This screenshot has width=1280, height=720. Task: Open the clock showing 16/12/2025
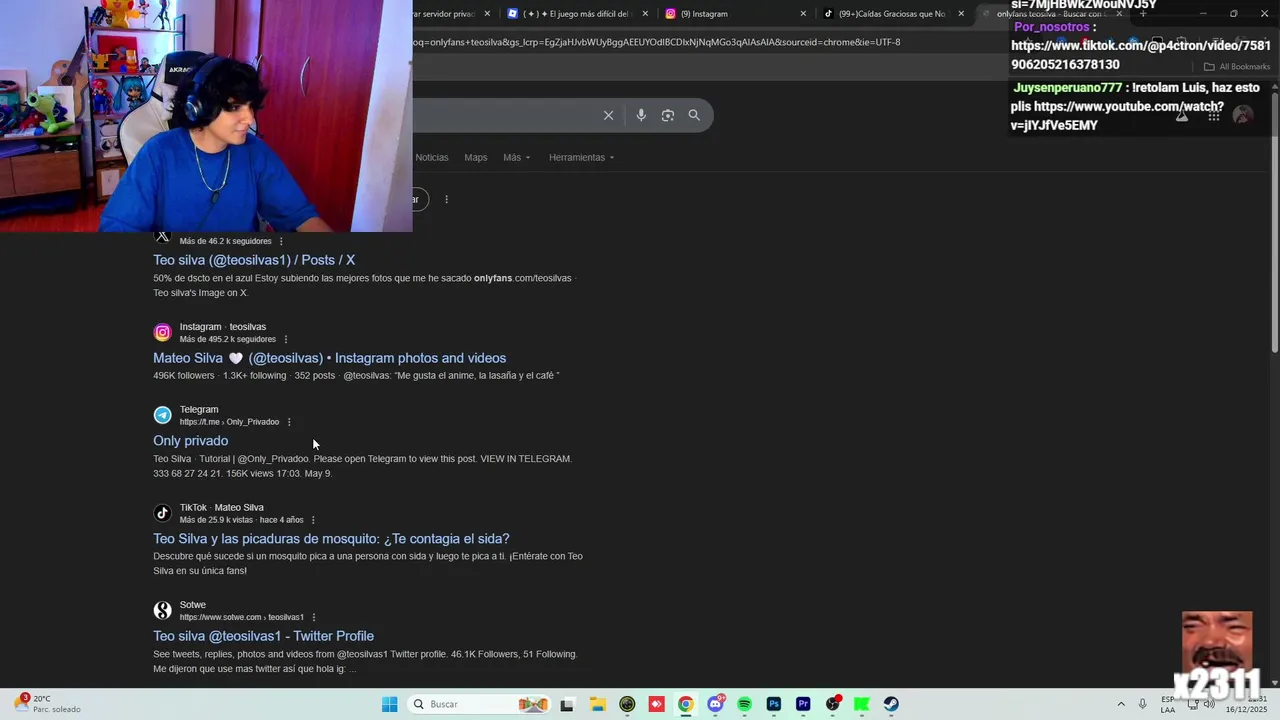[1247, 704]
